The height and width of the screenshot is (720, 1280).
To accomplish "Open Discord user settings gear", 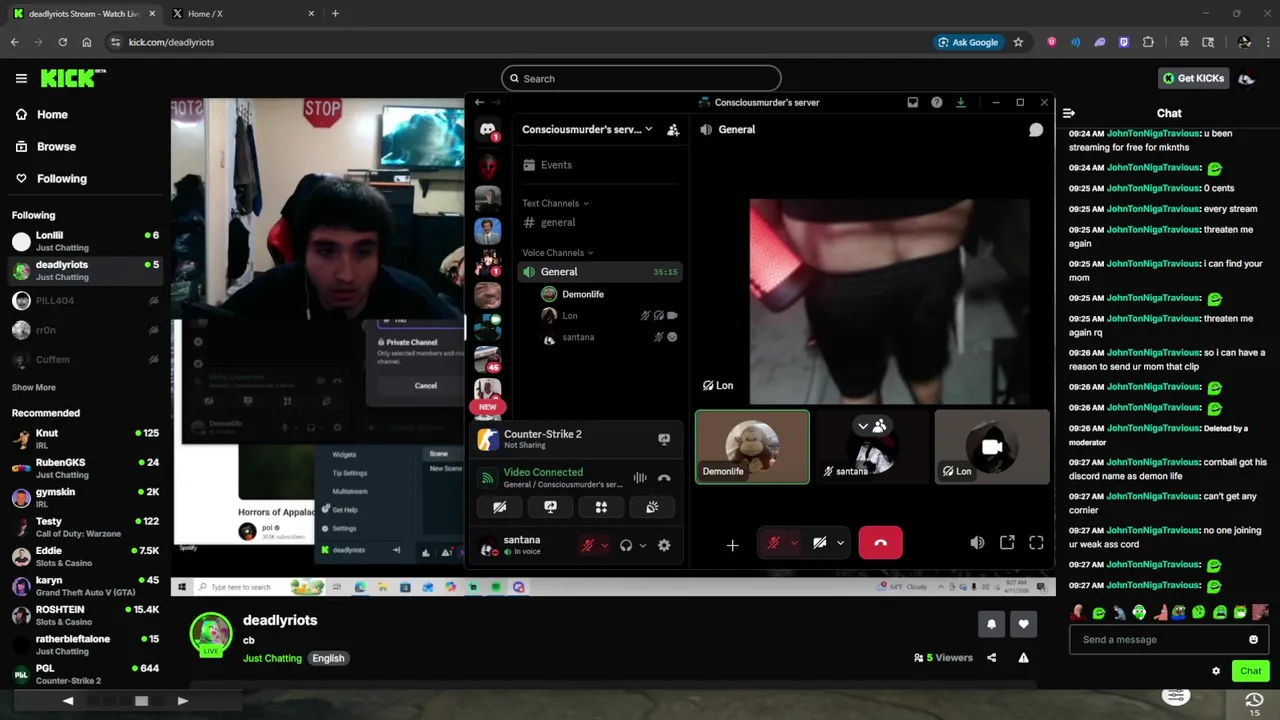I will point(664,545).
